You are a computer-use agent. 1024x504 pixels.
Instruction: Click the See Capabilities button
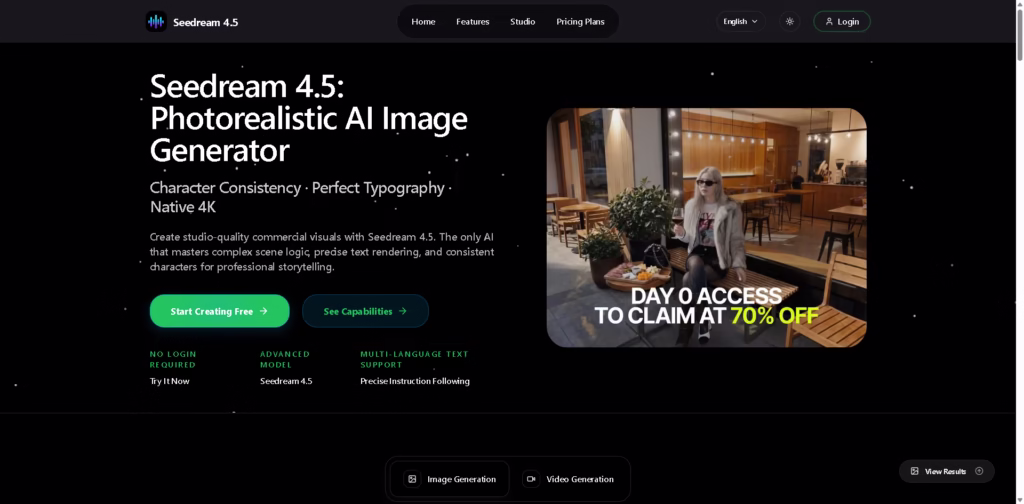[365, 311]
